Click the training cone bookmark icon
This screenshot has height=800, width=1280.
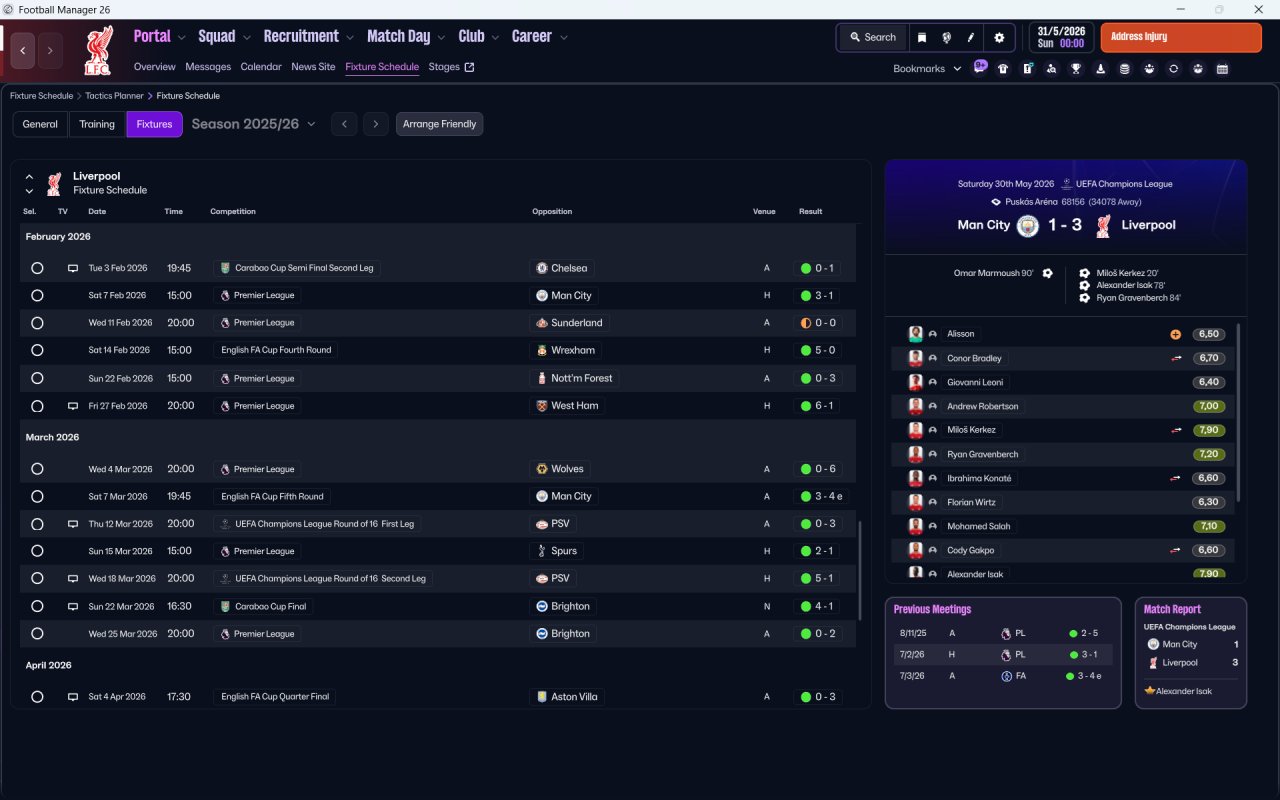coord(1100,69)
